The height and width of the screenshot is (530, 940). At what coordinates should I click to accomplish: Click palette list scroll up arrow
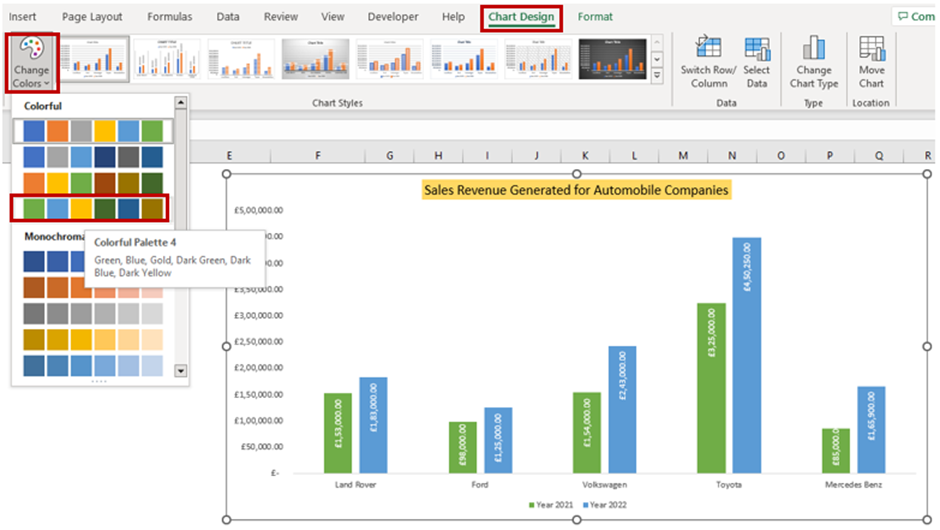(x=180, y=103)
